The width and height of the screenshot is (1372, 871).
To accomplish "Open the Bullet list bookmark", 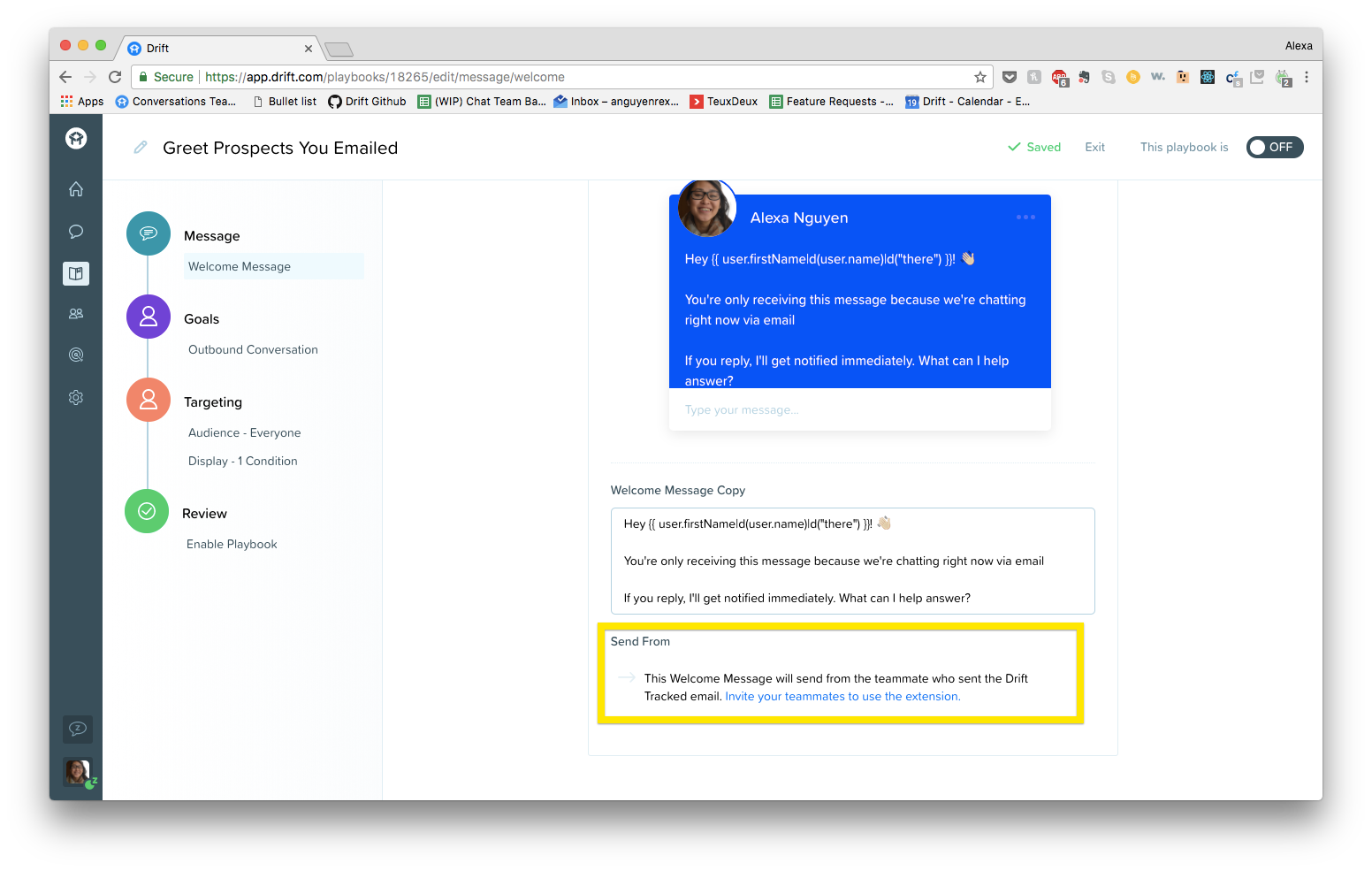I will click(x=285, y=102).
